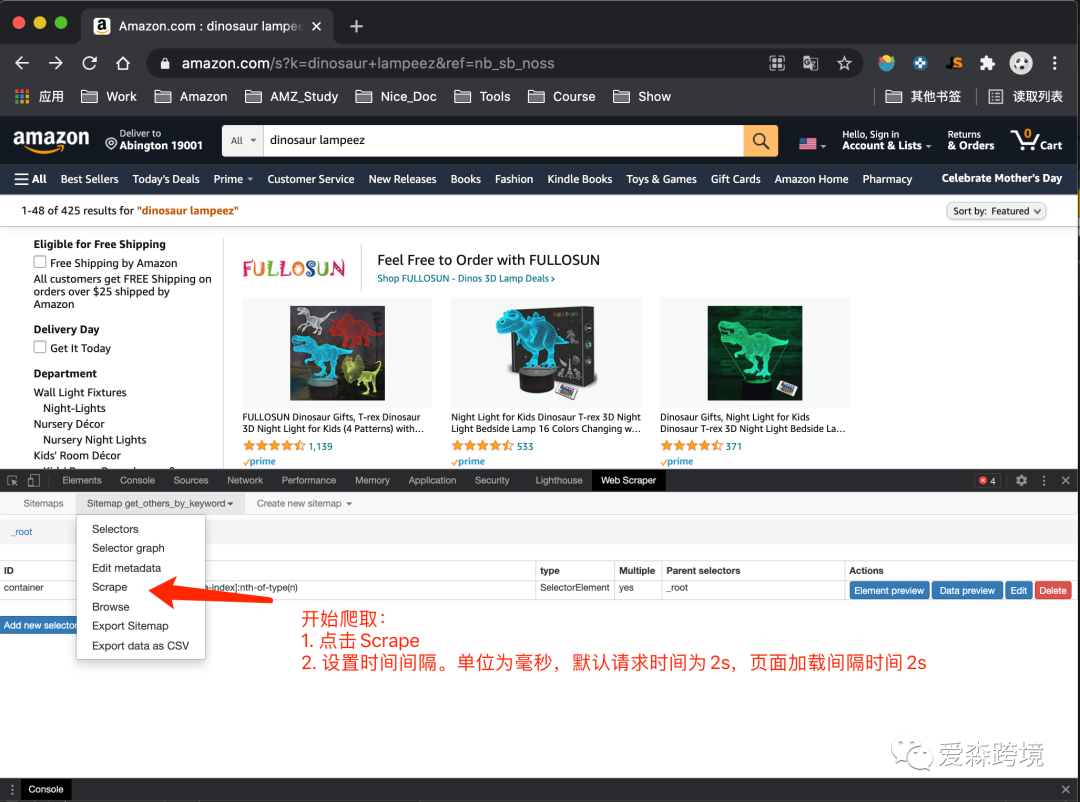This screenshot has width=1080, height=802.
Task: Submit the Amazon search with magnifier button
Action: tap(760, 141)
